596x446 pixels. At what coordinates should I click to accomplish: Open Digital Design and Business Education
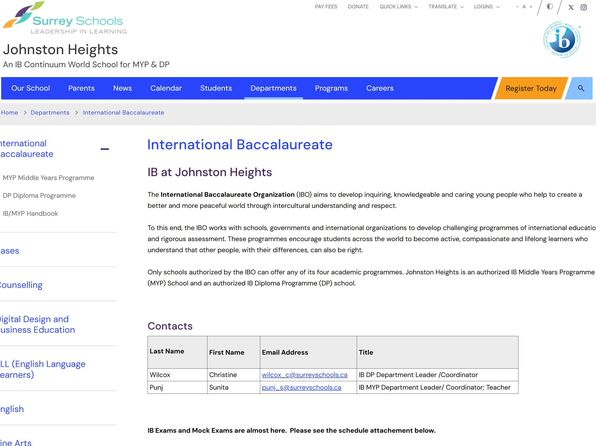coord(37,324)
